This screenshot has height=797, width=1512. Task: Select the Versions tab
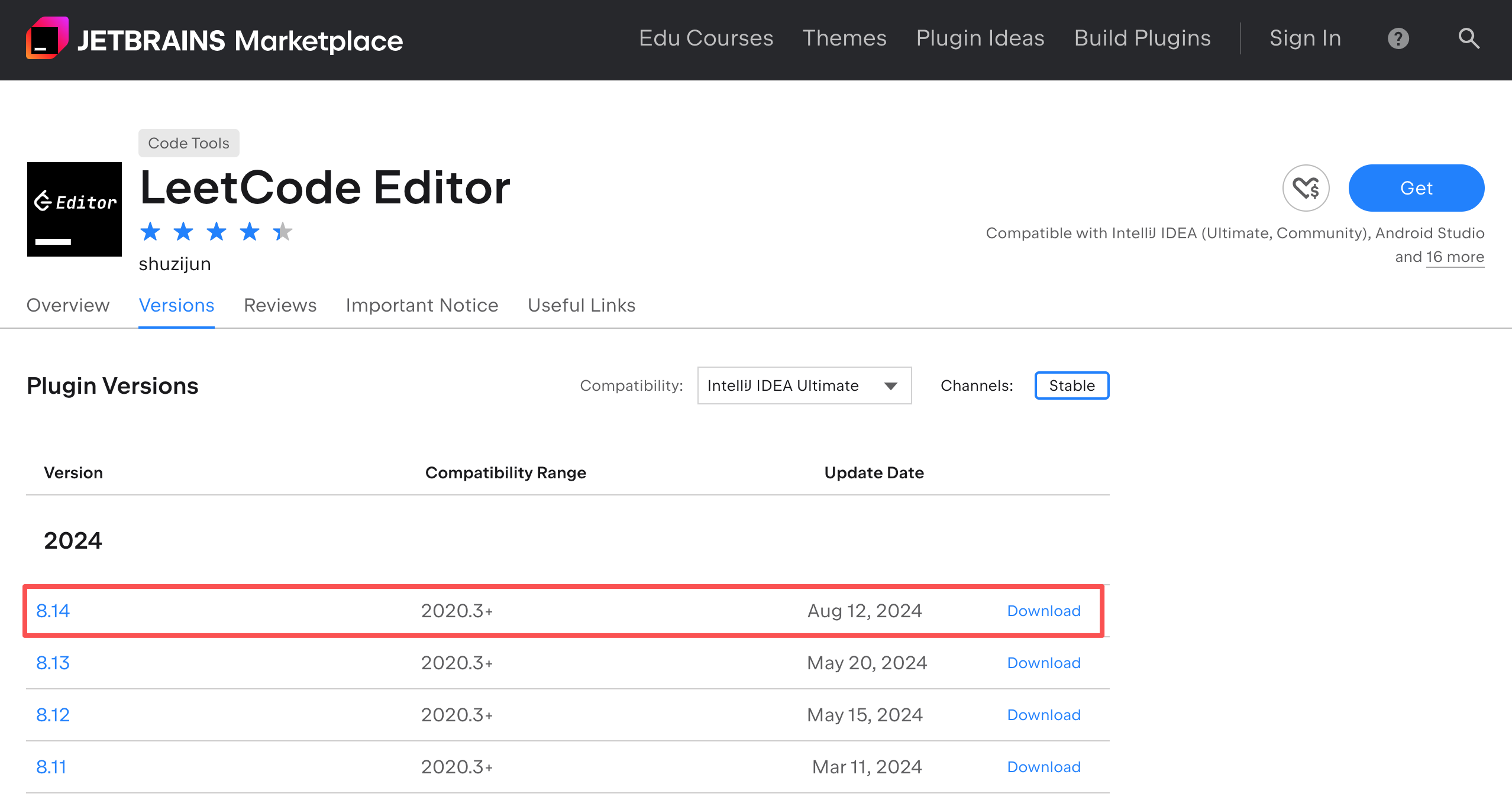pyautogui.click(x=176, y=305)
